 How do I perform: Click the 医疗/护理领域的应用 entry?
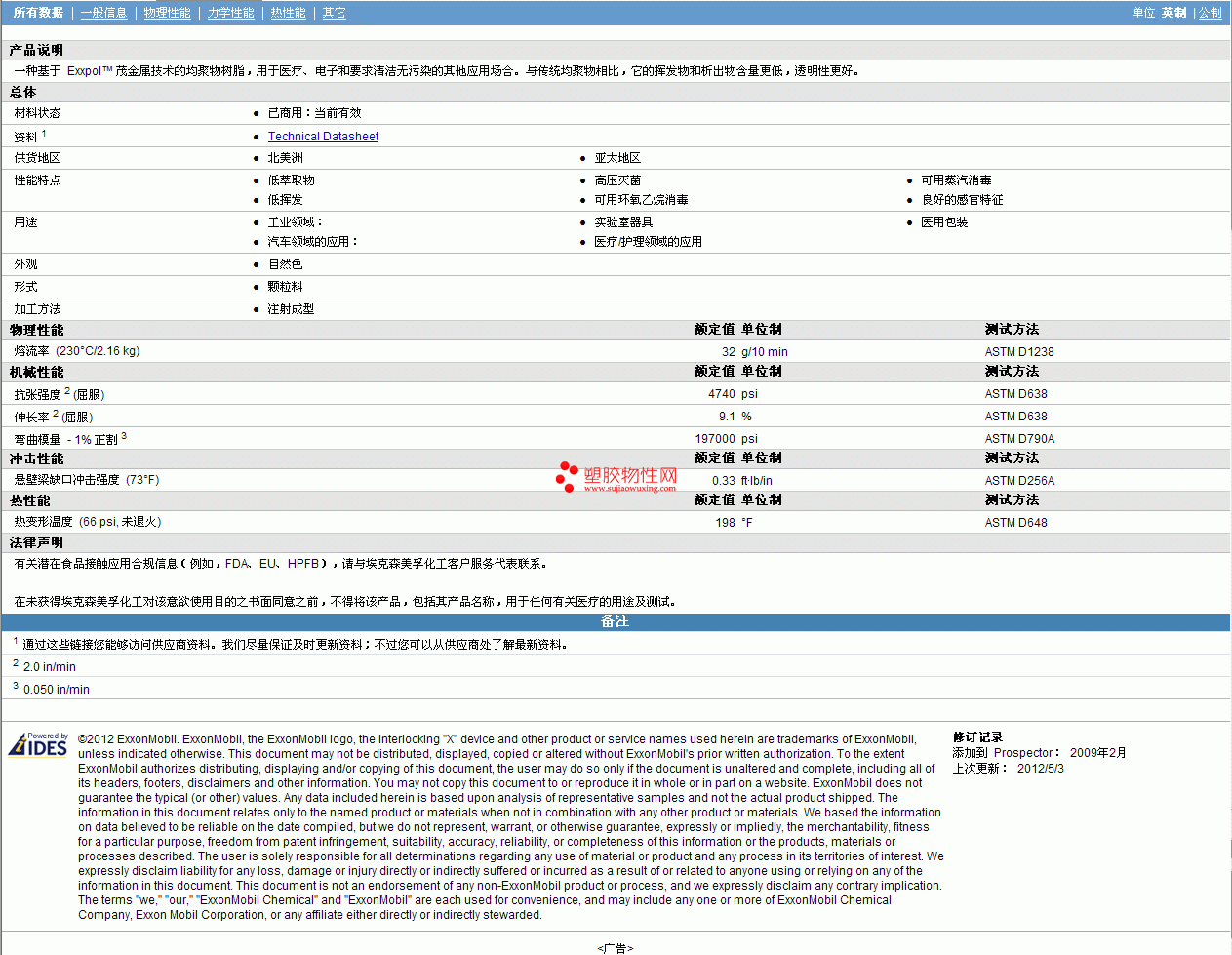[648, 242]
